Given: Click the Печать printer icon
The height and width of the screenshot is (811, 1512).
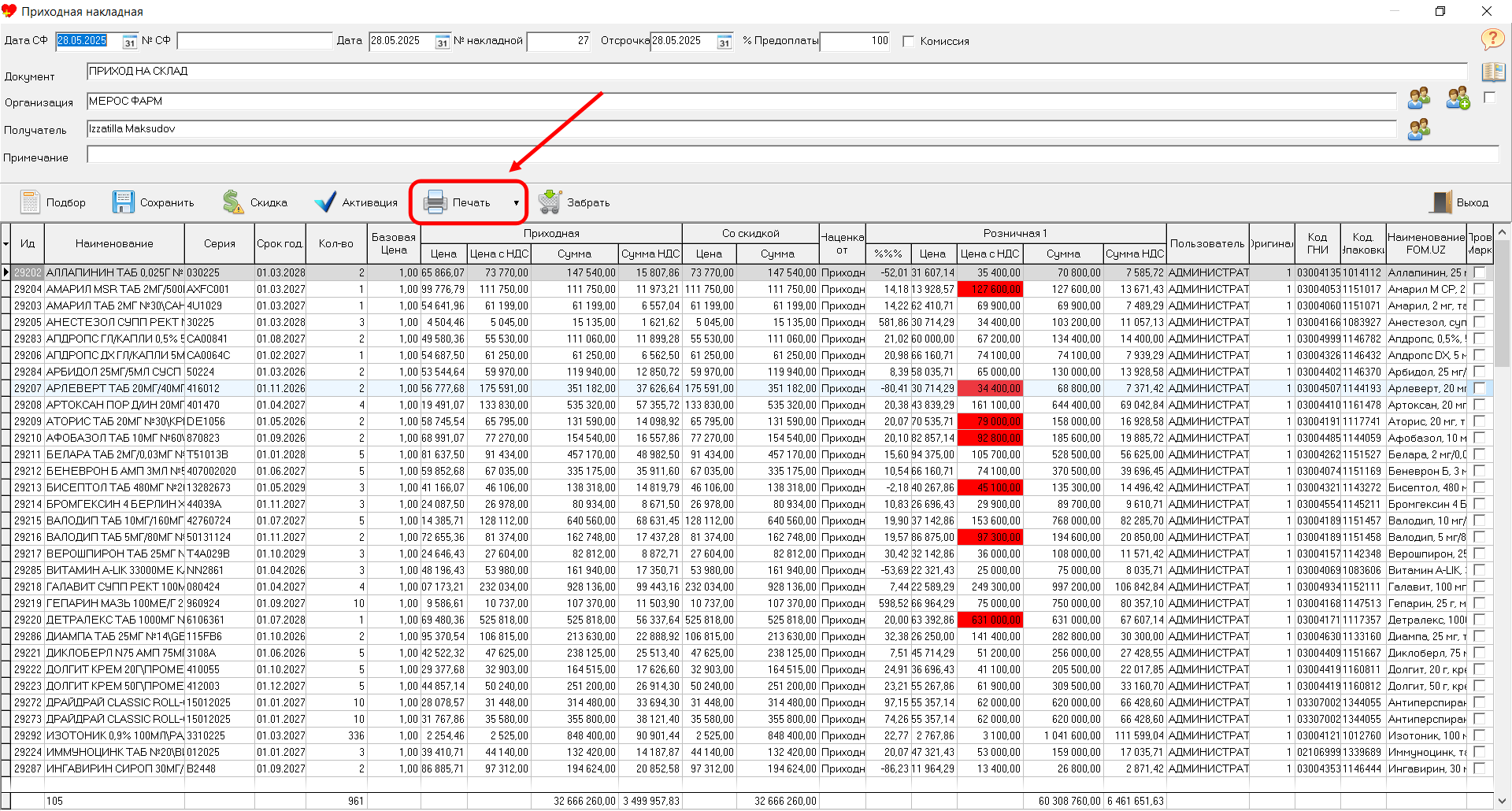Looking at the screenshot, I should (435, 202).
